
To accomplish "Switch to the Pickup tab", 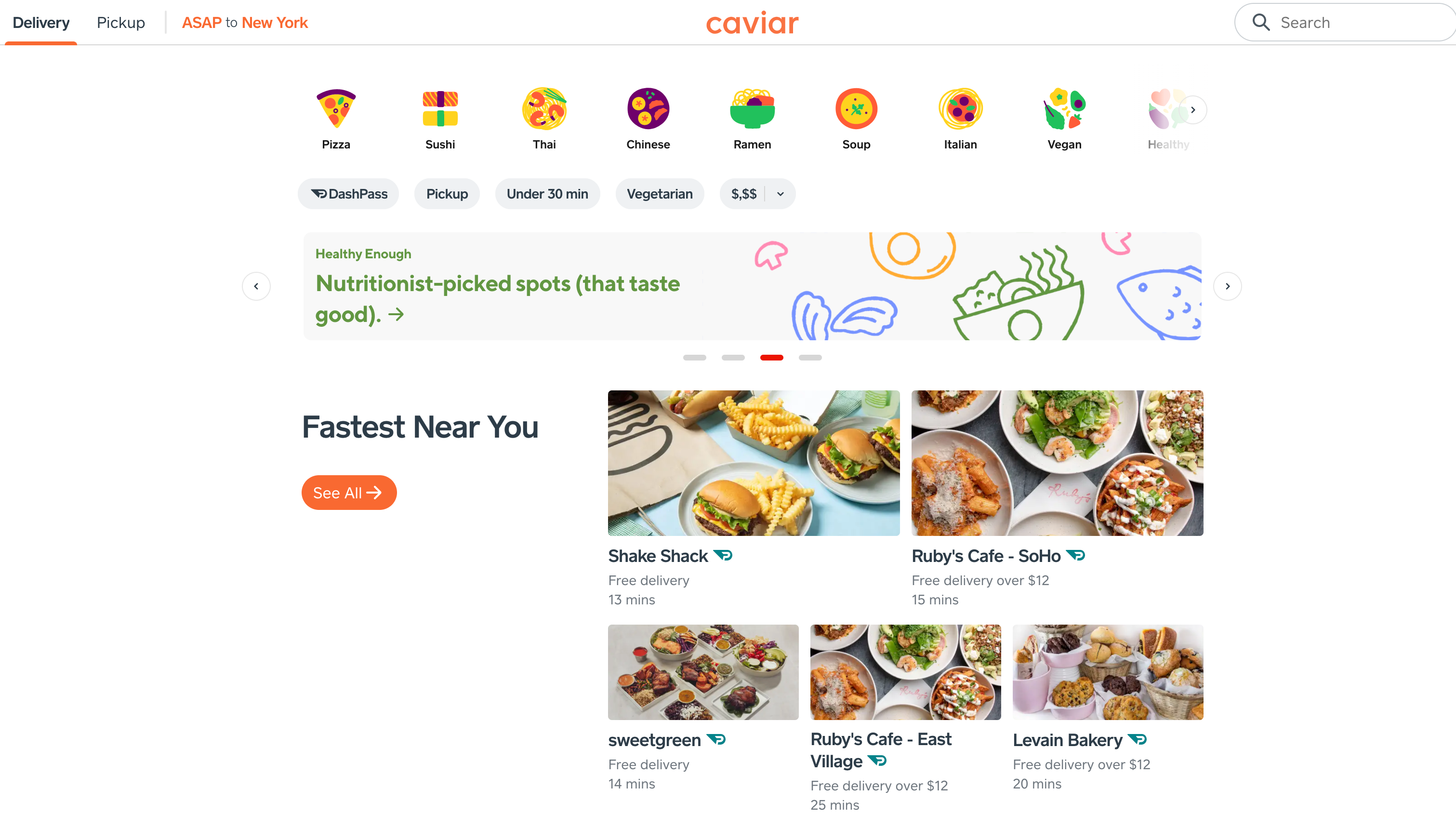I will pos(120,23).
